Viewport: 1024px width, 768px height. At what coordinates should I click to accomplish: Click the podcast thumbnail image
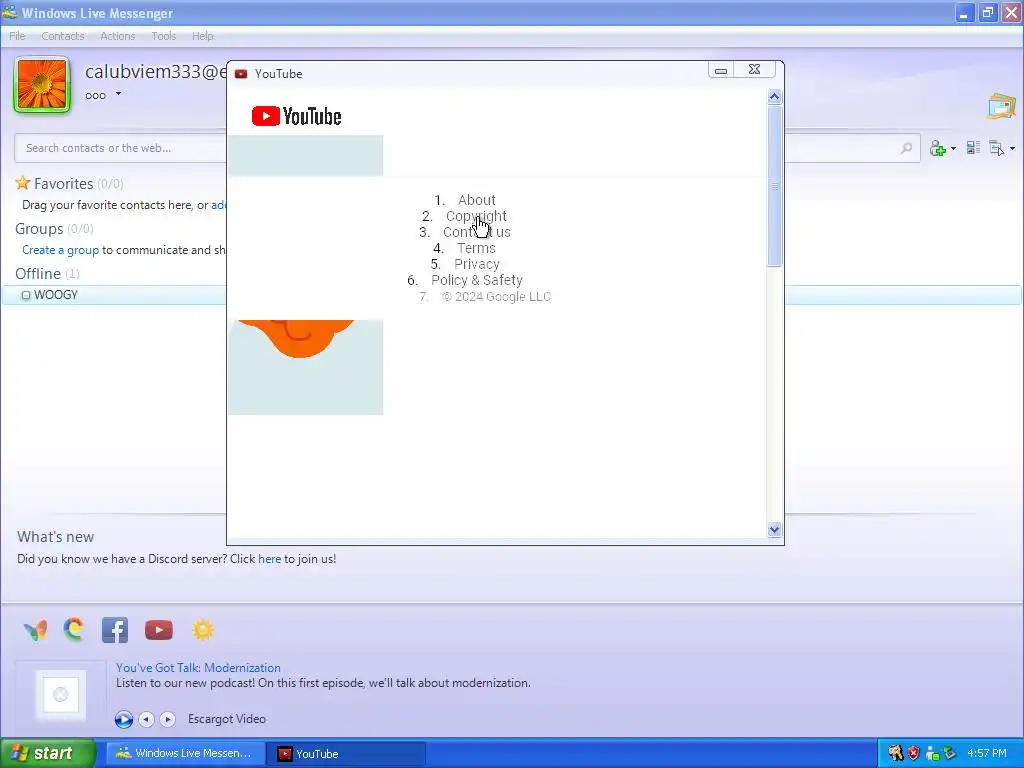61,694
